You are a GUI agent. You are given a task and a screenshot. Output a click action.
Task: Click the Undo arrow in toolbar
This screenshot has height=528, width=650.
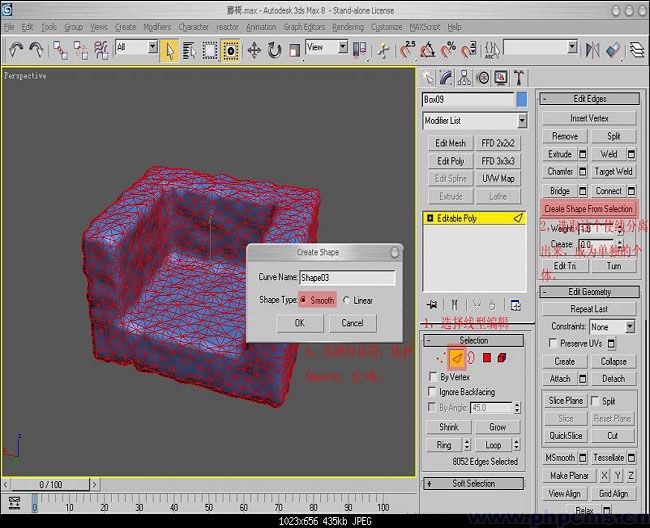pyautogui.click(x=16, y=49)
